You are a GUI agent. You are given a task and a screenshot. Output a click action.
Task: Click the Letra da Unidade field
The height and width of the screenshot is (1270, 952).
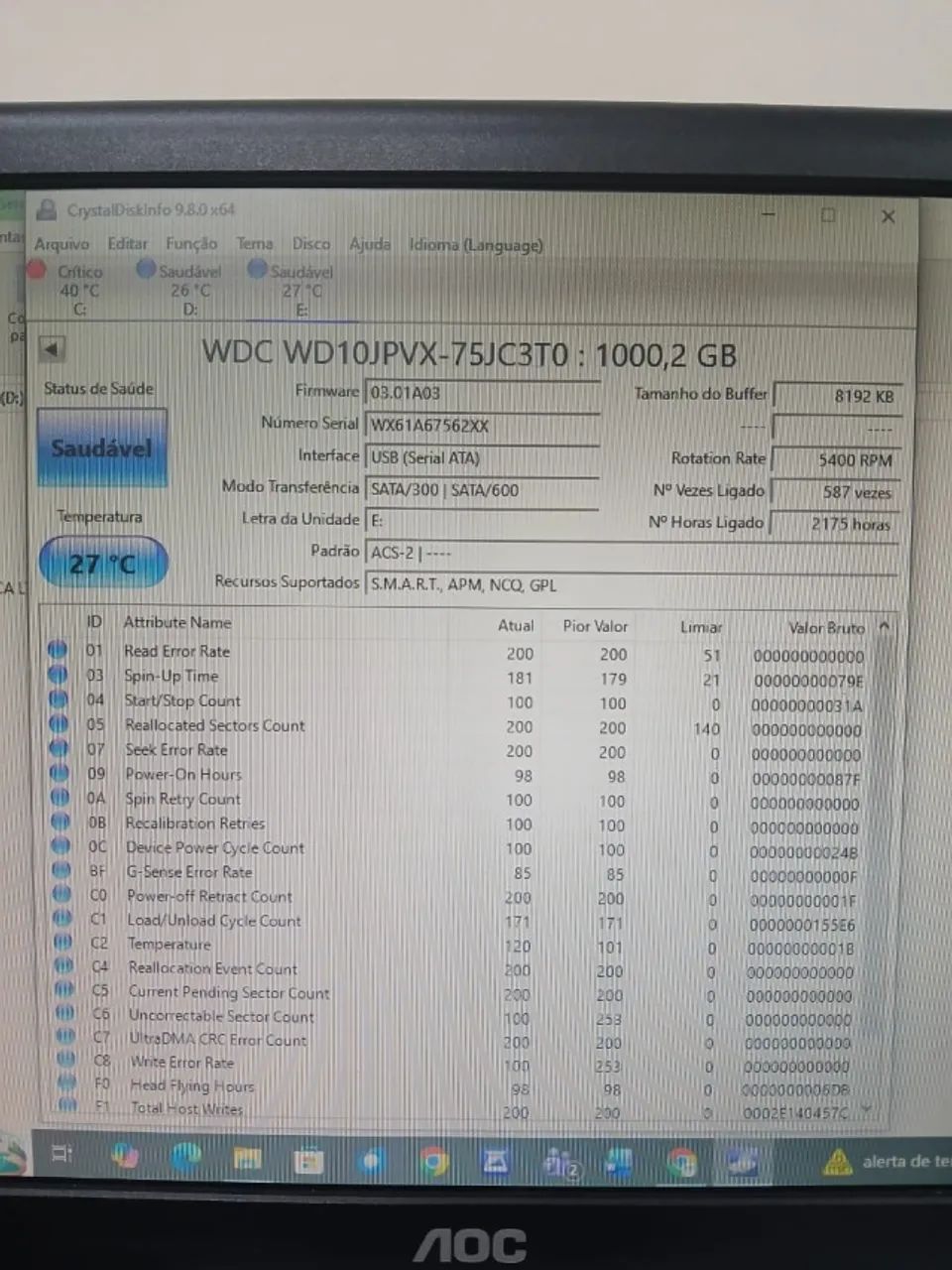483,521
